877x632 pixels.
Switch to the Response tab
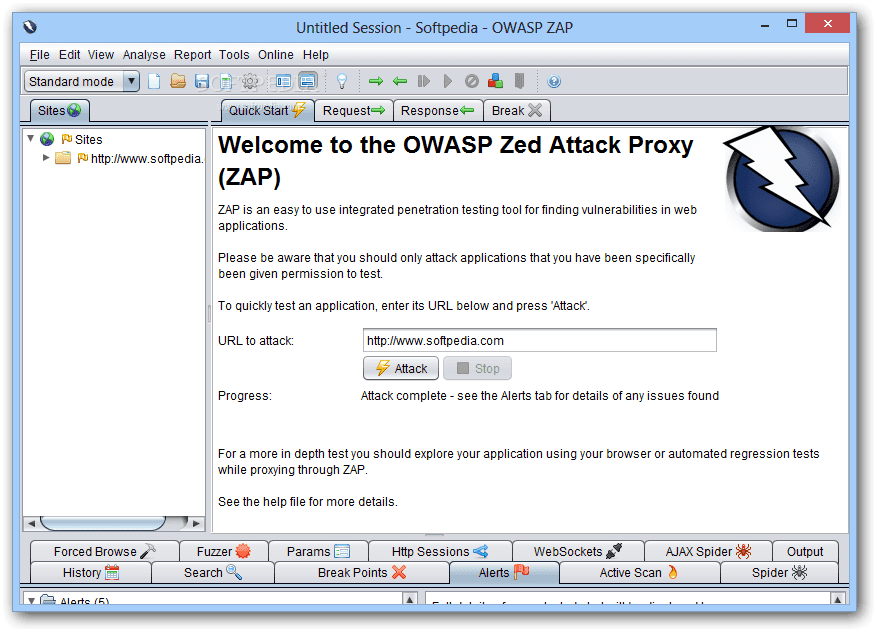coord(438,110)
